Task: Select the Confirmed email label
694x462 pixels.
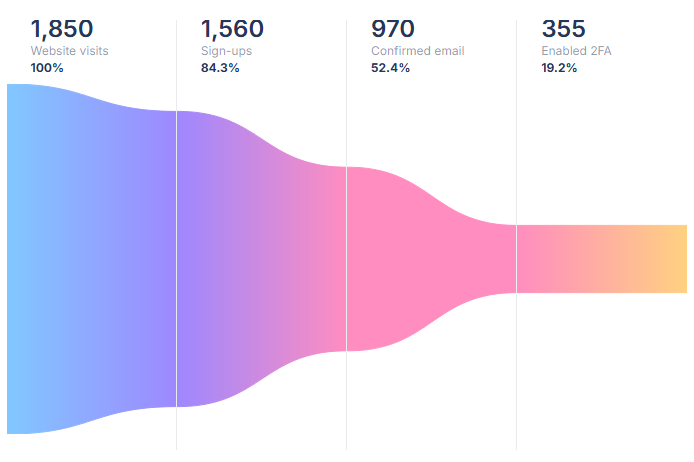Action: click(417, 51)
